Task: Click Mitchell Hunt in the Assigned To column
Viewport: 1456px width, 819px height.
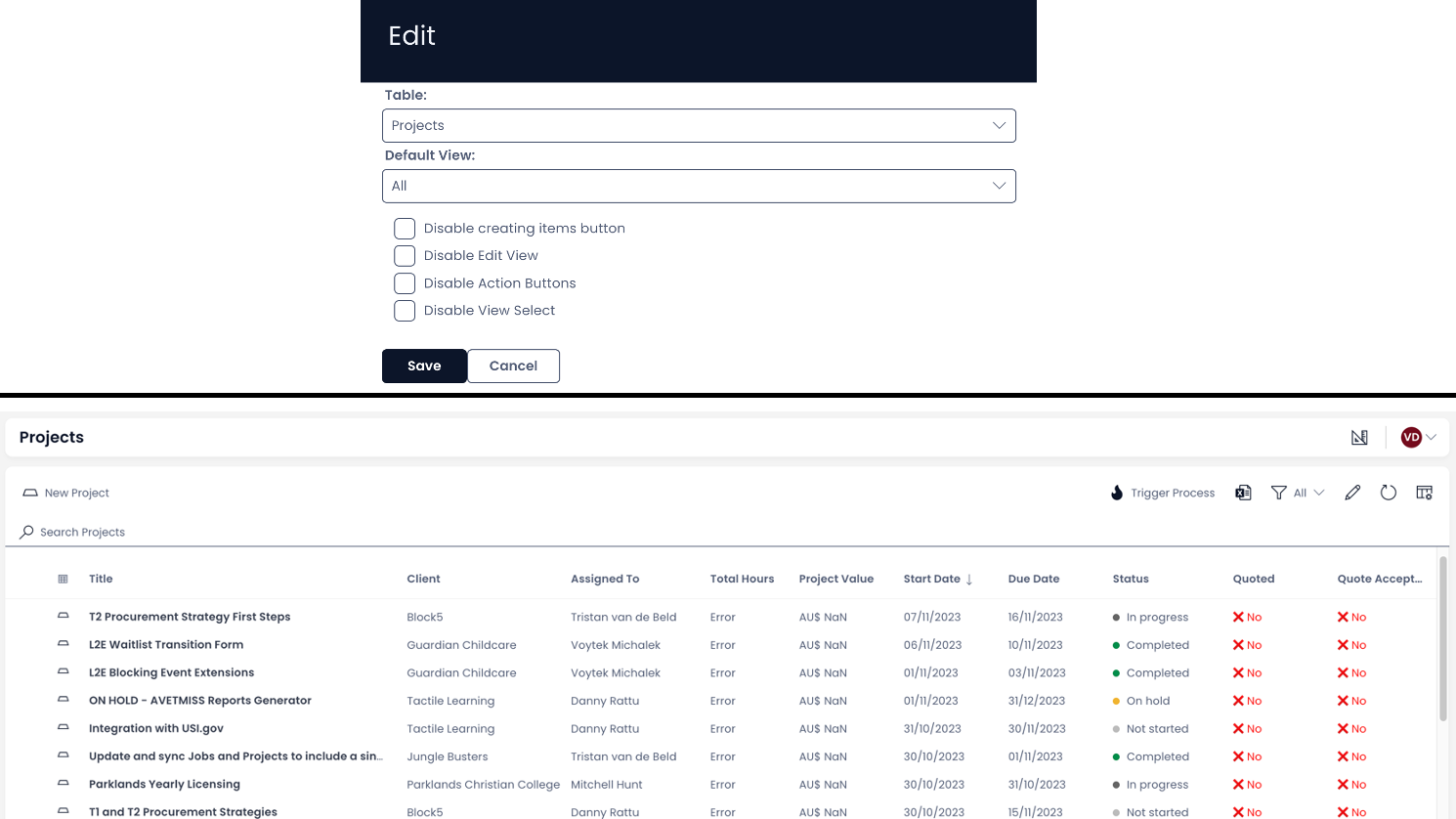Action: pos(607,785)
